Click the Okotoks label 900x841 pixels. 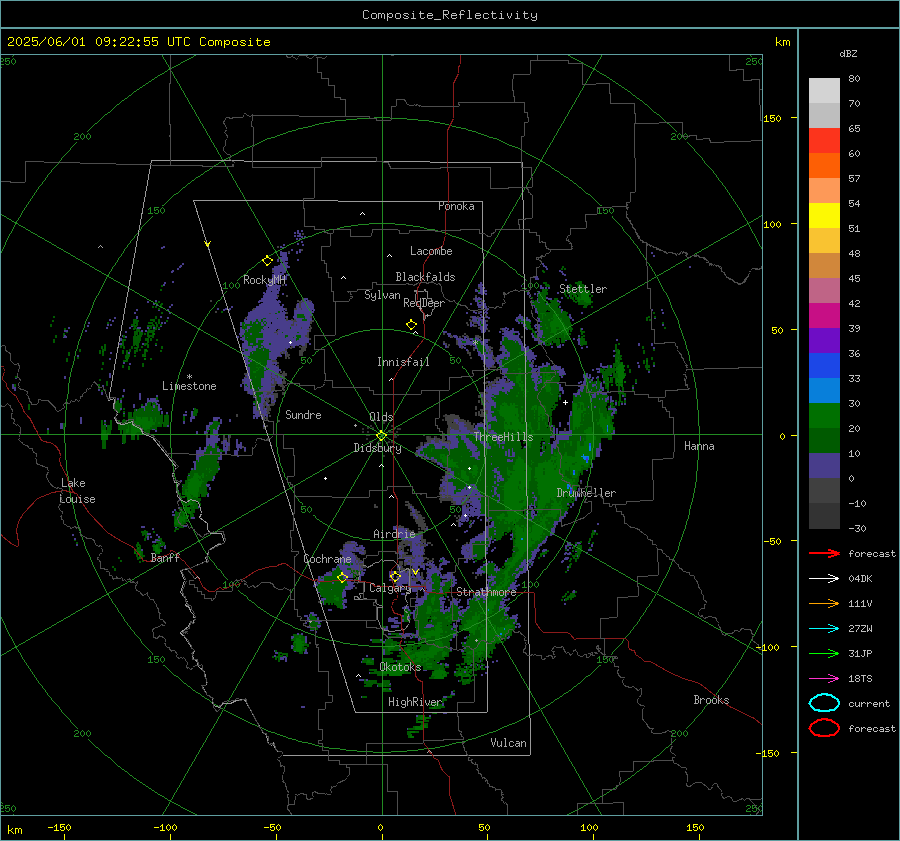coord(400,667)
